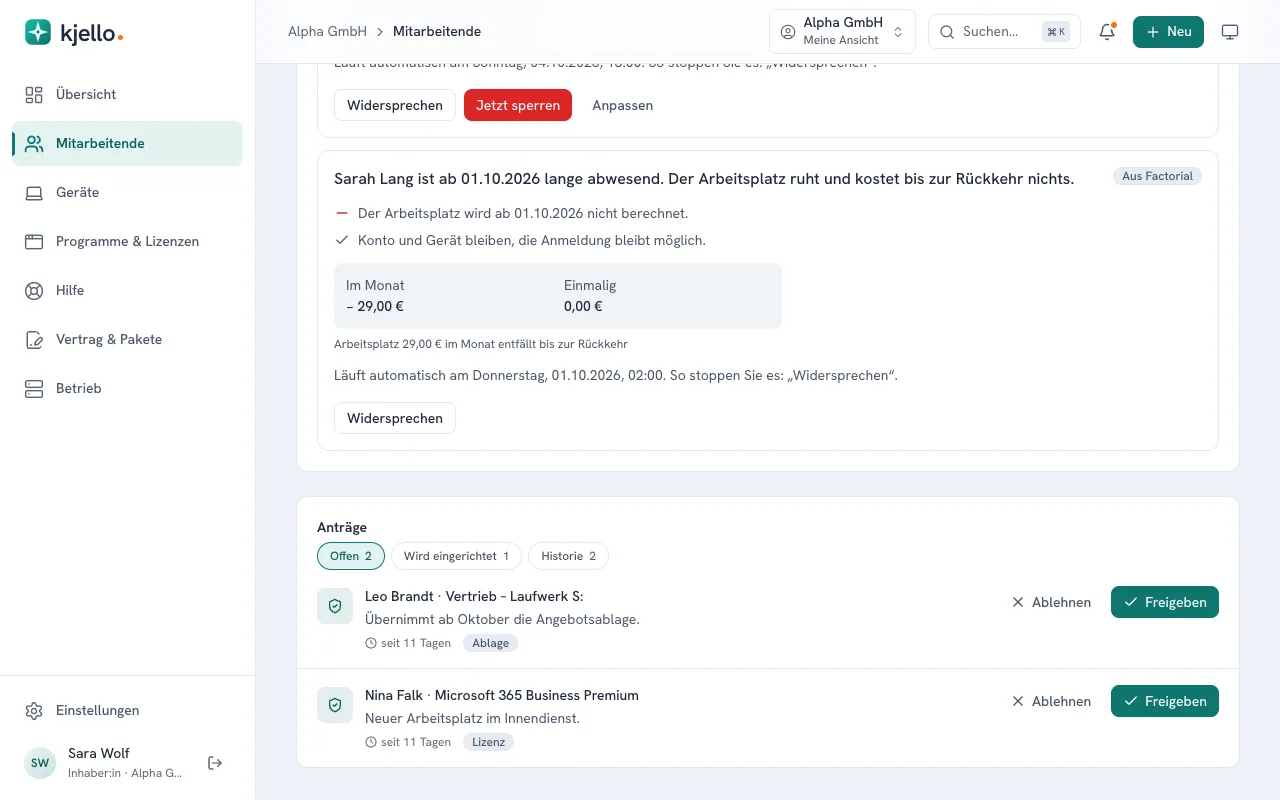Click the Einmalig 0,00 € value
This screenshot has width=1280, height=800.
(x=583, y=307)
